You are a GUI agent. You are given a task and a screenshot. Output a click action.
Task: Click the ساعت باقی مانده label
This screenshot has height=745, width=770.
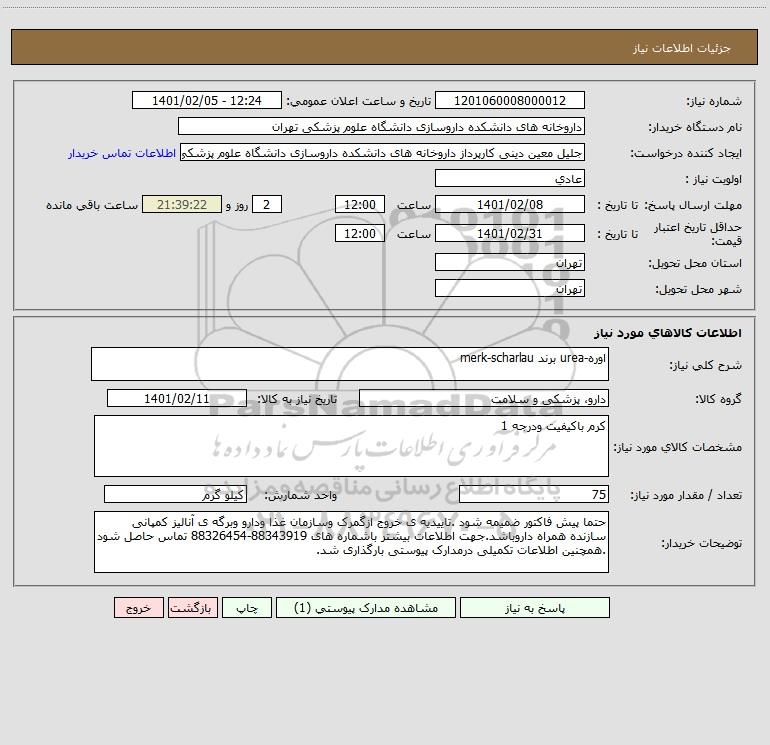tap(92, 205)
